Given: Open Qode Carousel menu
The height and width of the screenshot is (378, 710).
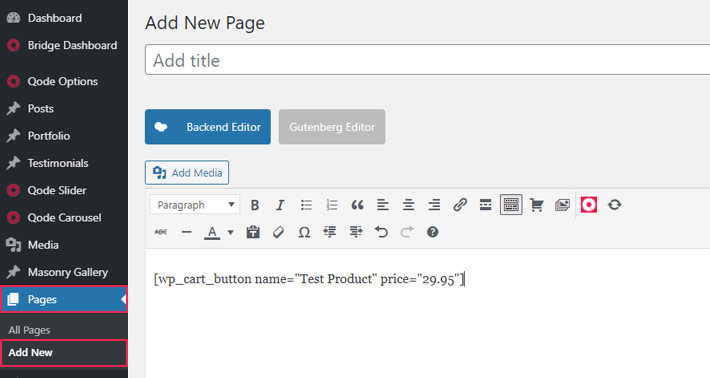Looking at the screenshot, I should (x=64, y=217).
